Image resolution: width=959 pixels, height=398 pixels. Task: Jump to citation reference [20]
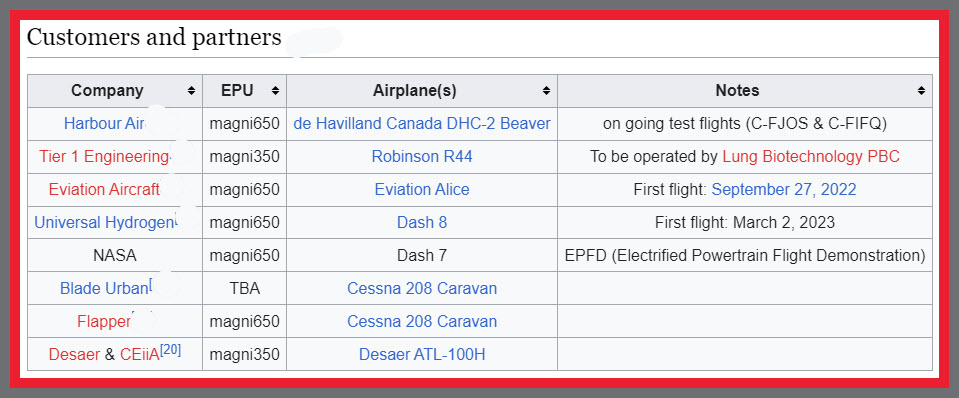[x=171, y=350]
